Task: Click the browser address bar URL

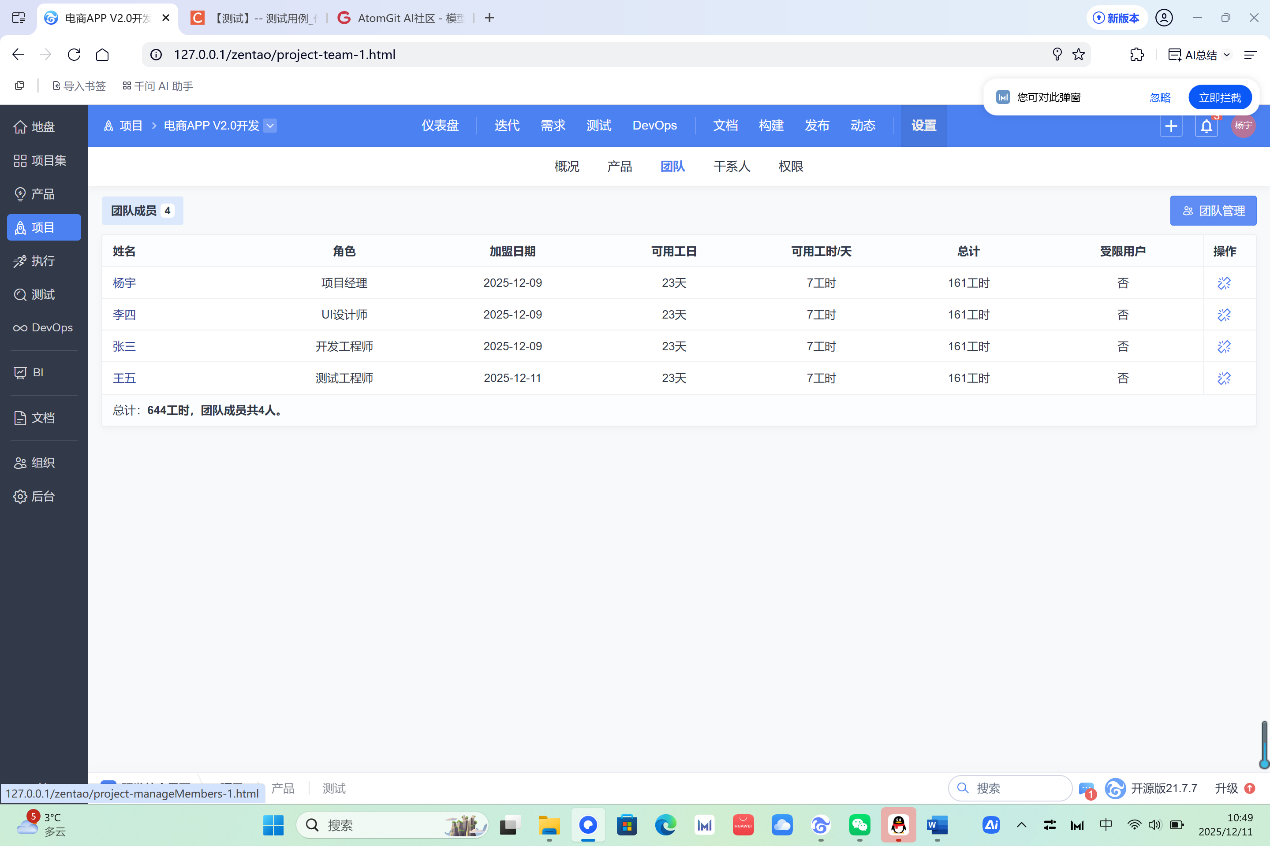Action: tap(285, 55)
